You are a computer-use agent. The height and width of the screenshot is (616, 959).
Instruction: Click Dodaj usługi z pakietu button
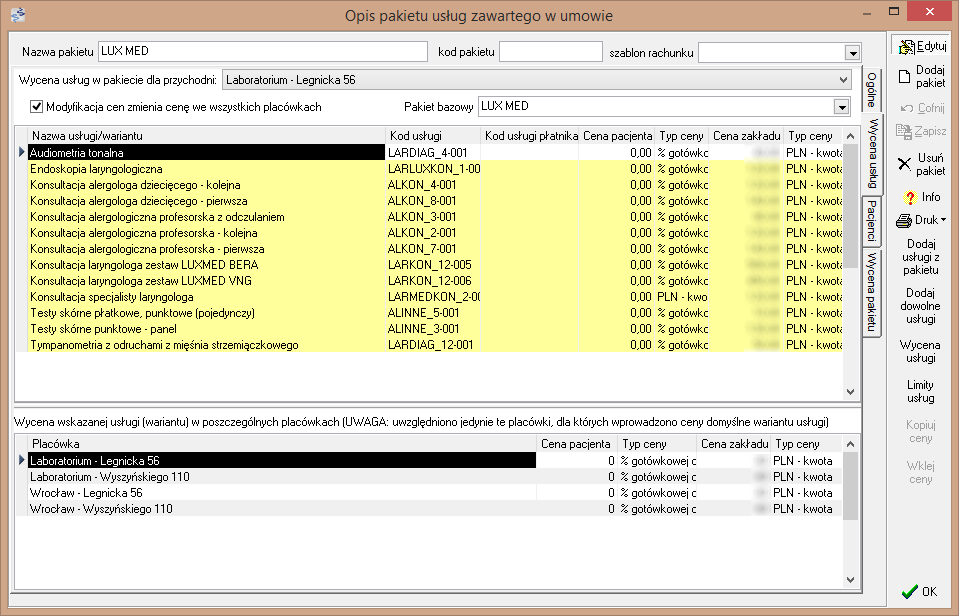click(x=920, y=257)
